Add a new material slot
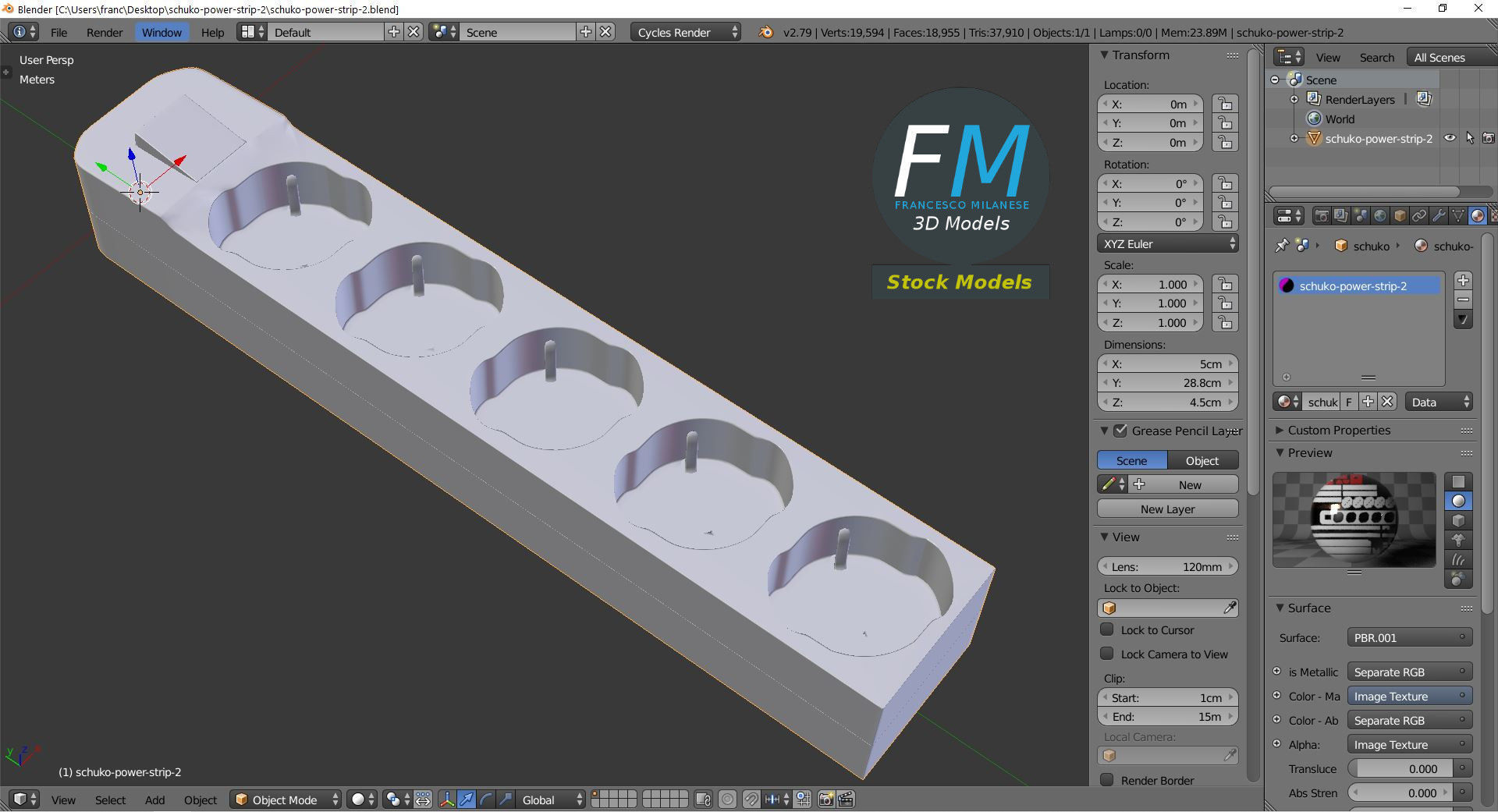Image resolution: width=1498 pixels, height=812 pixels. (1464, 281)
